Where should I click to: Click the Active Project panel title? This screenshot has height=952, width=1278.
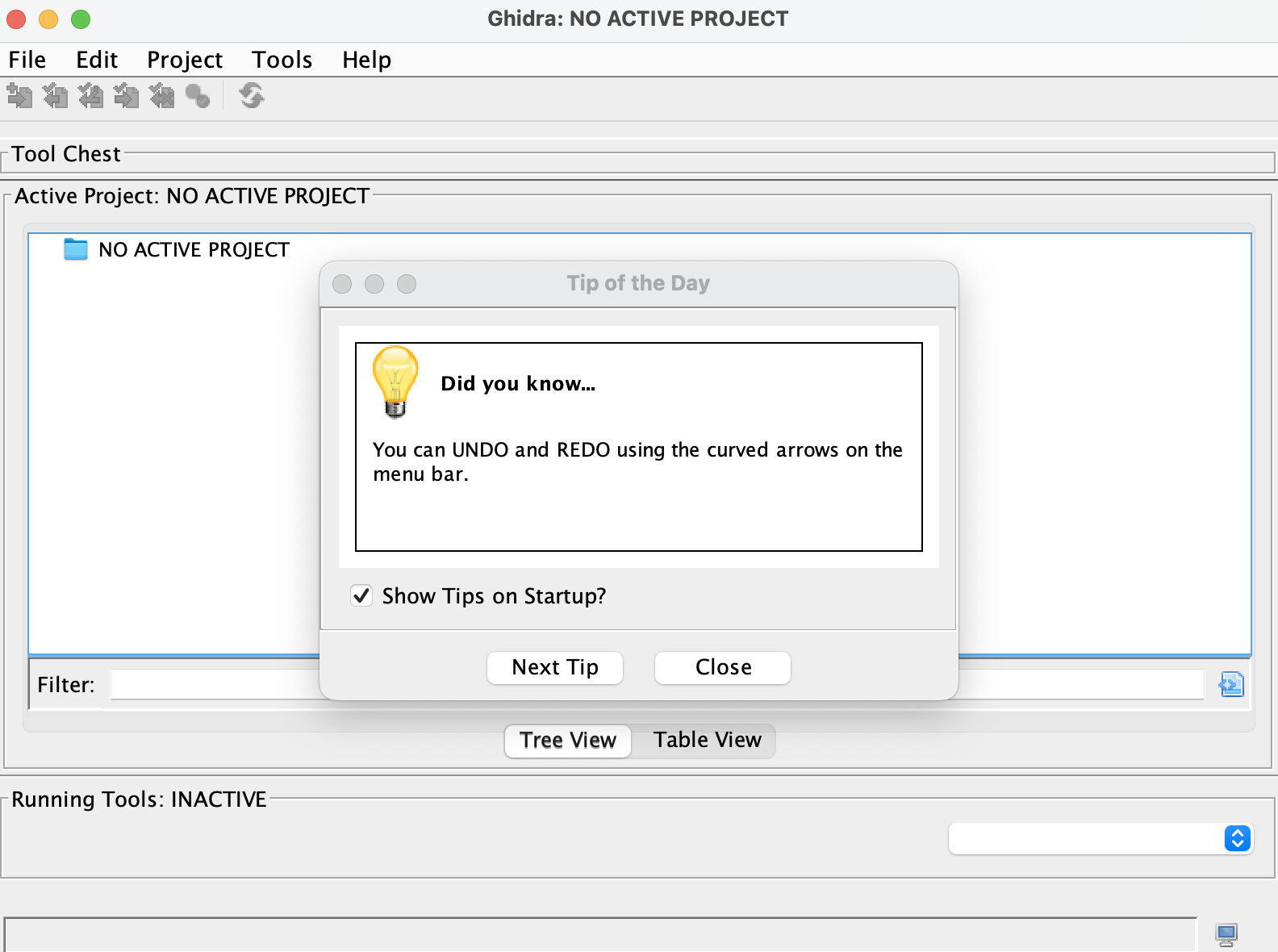click(192, 196)
